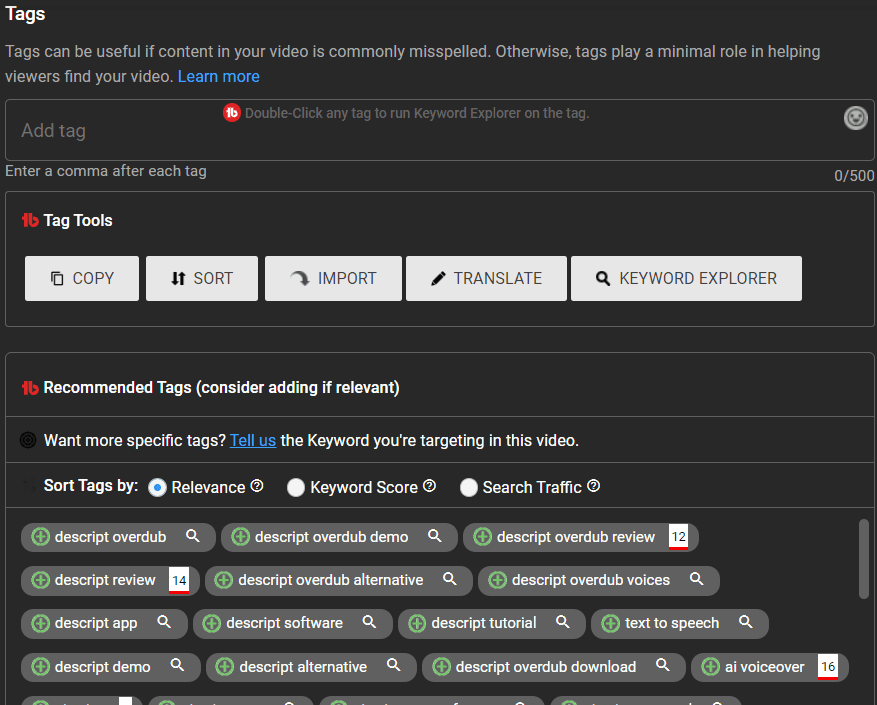Image resolution: width=877 pixels, height=705 pixels.
Task: Sort tags by Relevance
Action: coord(157,487)
